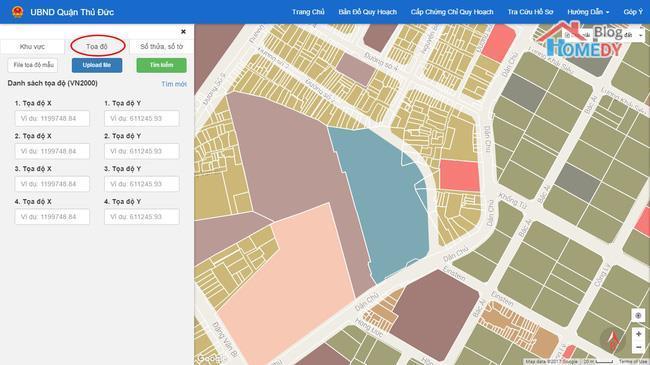Switch to the Khu vực tab

click(32, 46)
